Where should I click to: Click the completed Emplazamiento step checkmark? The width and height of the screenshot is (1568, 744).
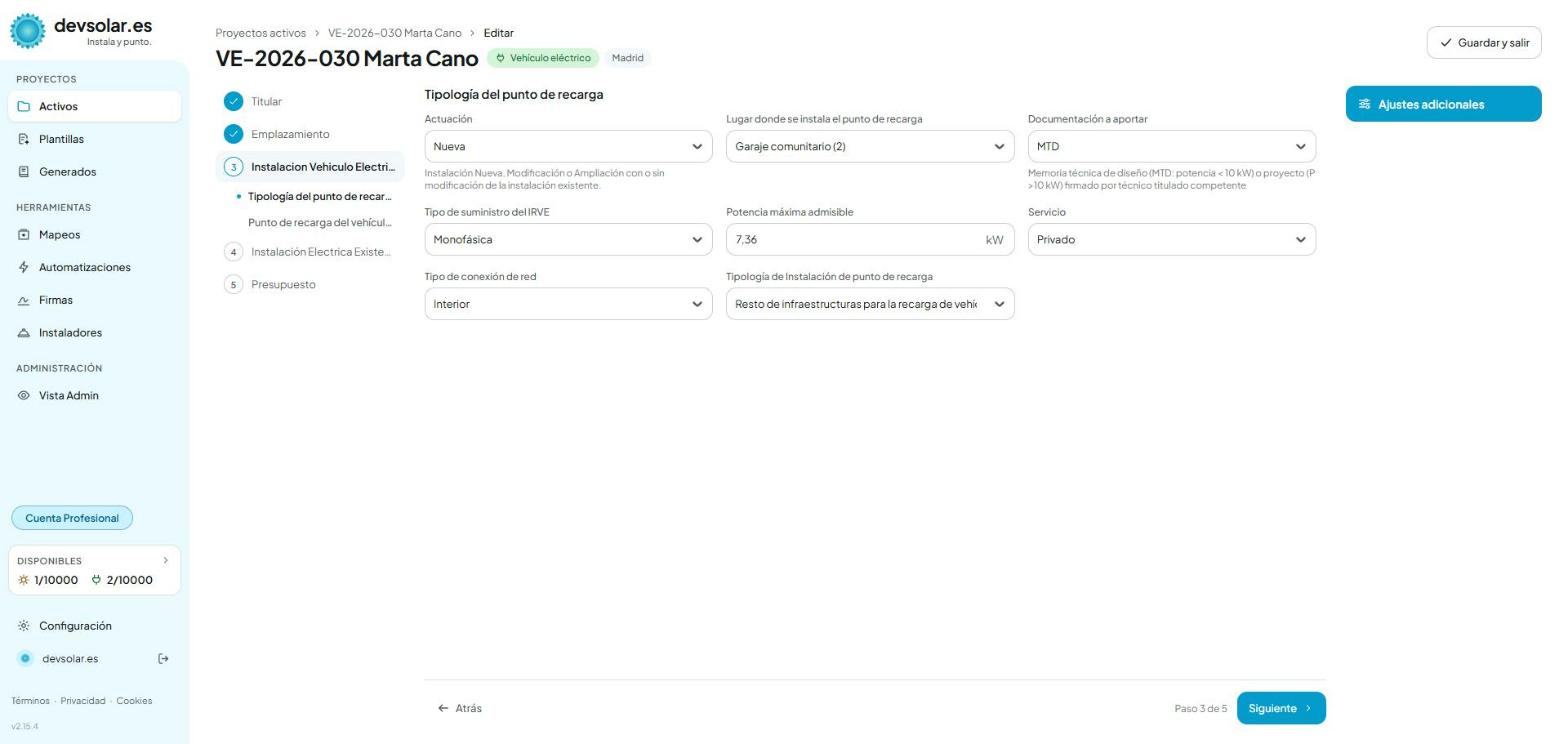click(234, 134)
